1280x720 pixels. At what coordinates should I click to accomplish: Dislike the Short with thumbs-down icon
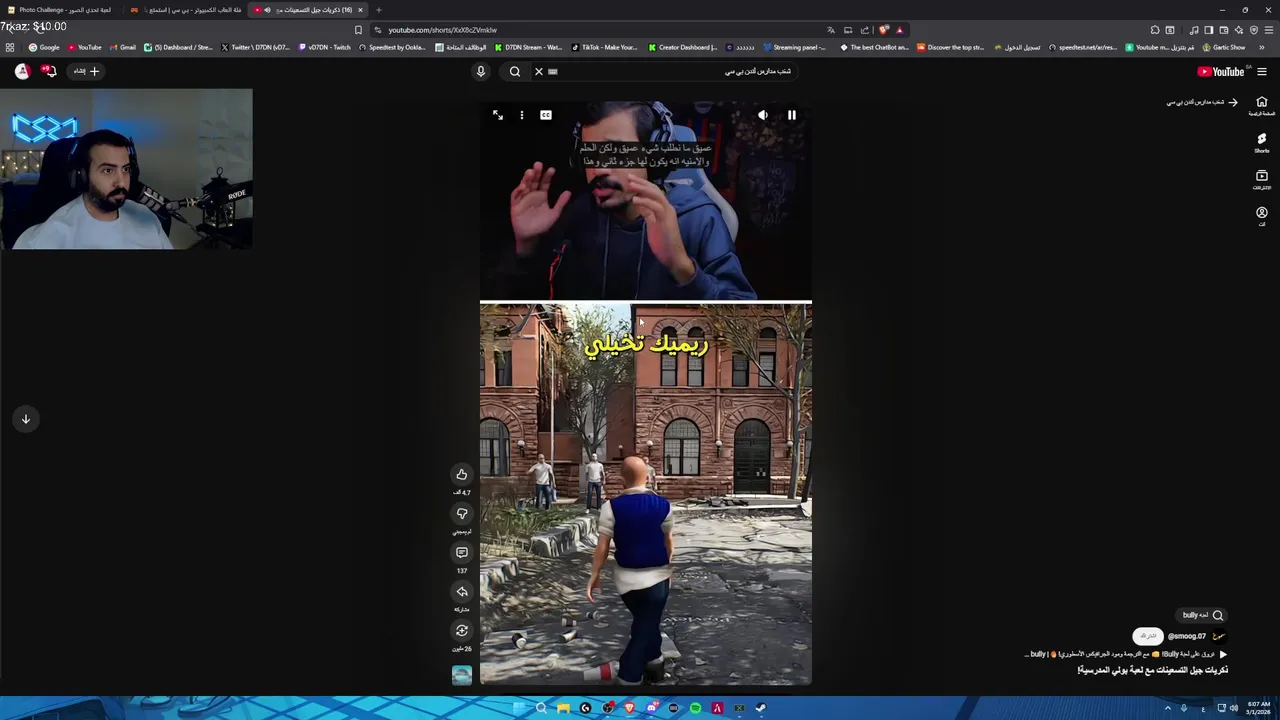click(461, 514)
